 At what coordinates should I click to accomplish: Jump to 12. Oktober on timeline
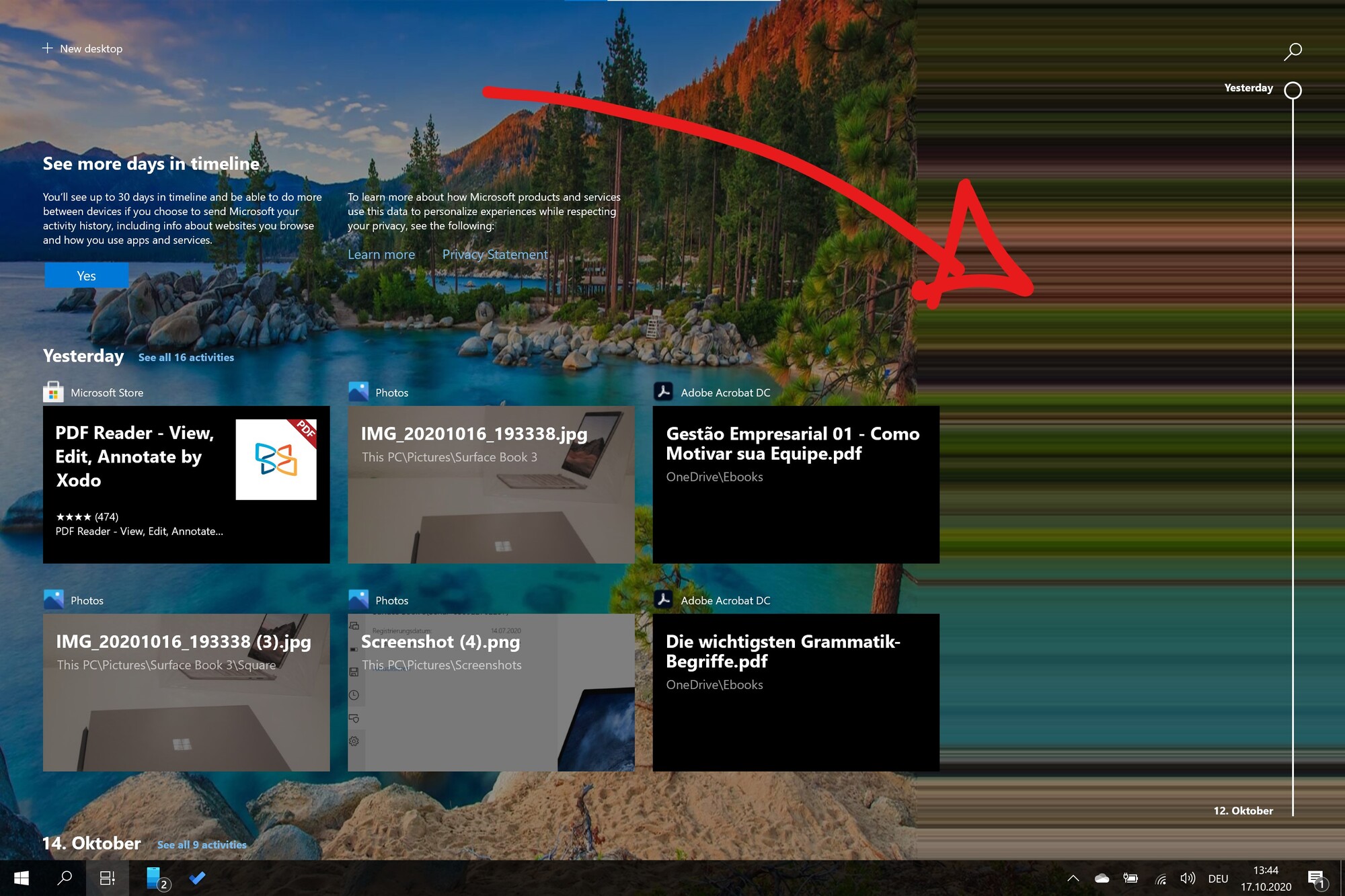click(1243, 811)
